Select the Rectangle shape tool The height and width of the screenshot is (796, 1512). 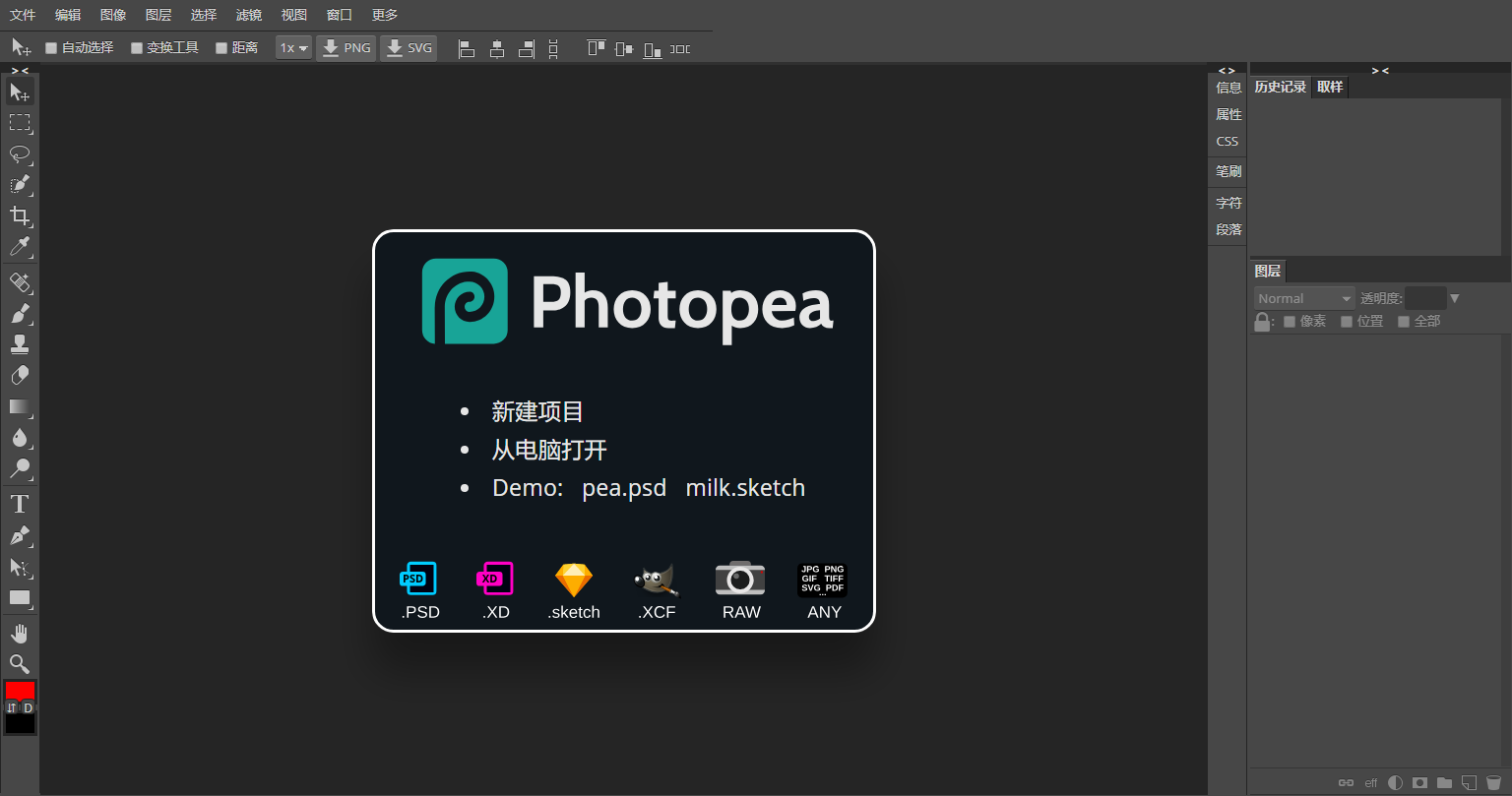click(x=20, y=597)
